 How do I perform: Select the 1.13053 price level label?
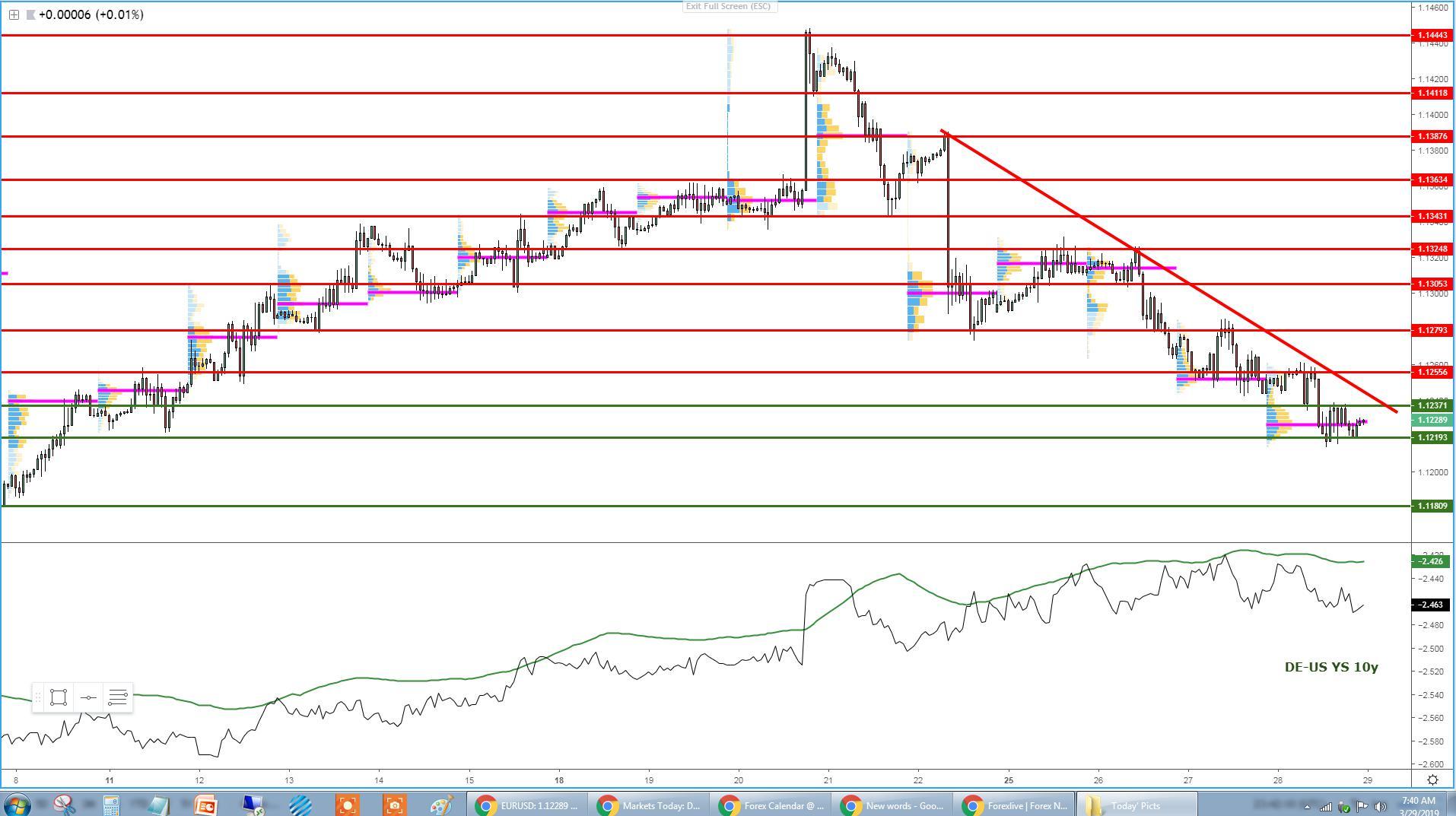click(1432, 284)
